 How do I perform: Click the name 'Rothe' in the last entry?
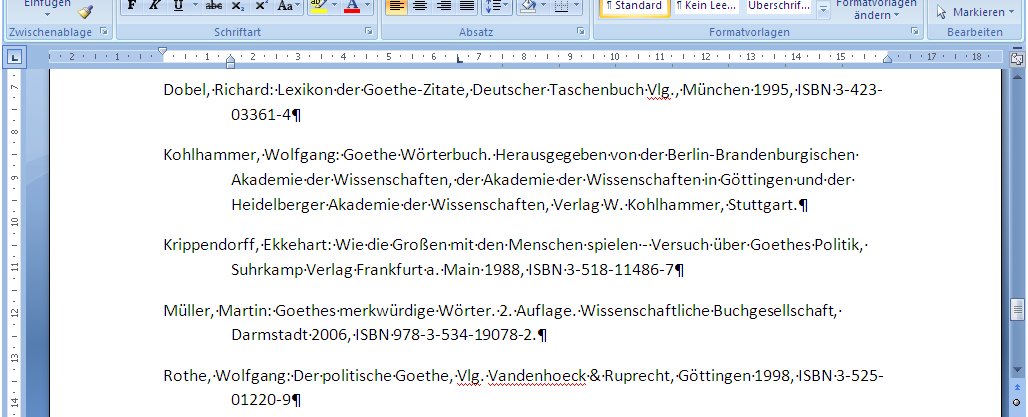point(186,376)
